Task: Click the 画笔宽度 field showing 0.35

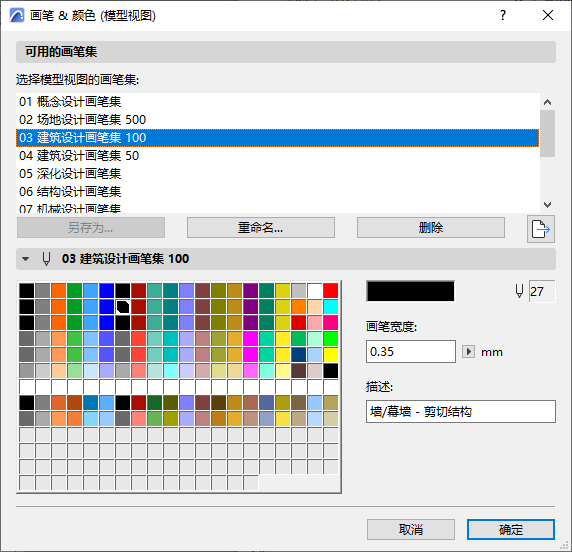Action: pyautogui.click(x=411, y=352)
